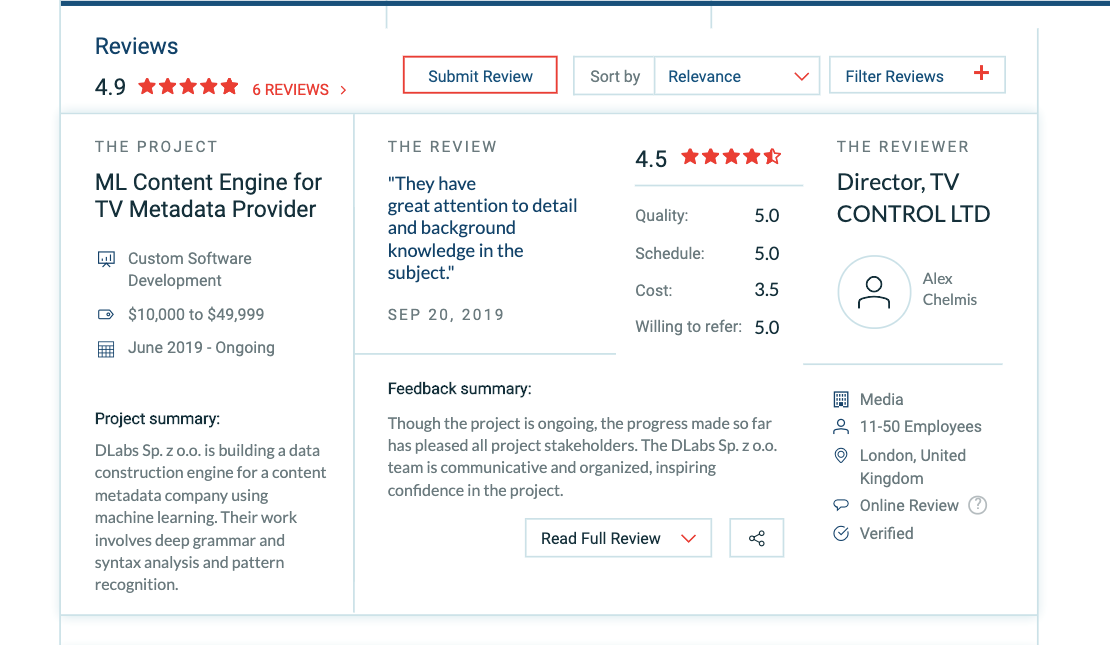This screenshot has height=645, width=1110.
Task: Expand the Filter Reviews panel
Action: pyautogui.click(x=917, y=75)
